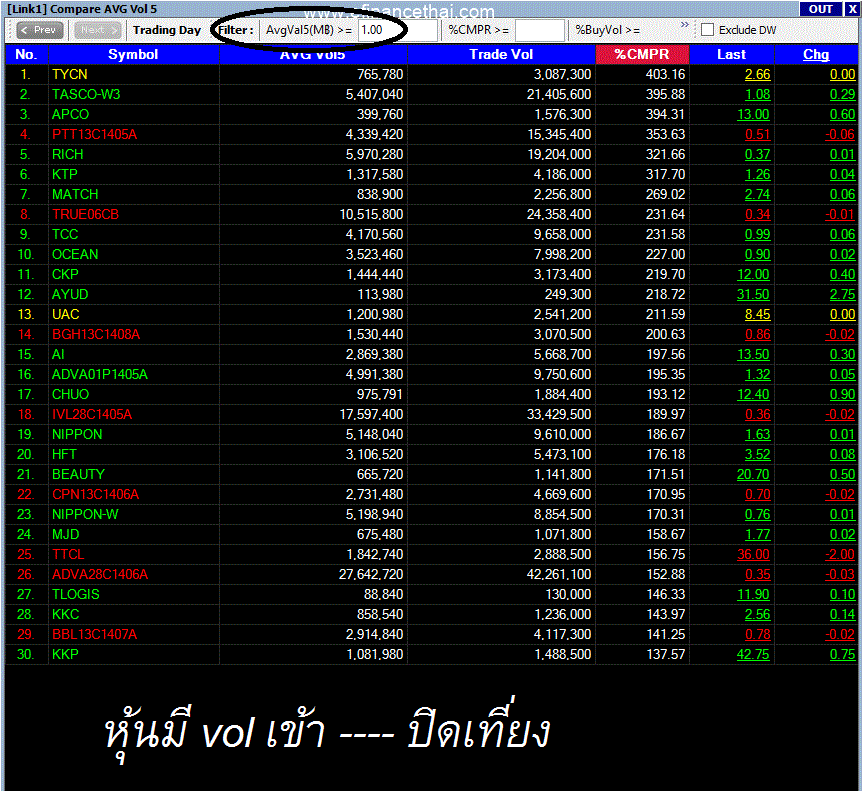Select symbol PTT13C1405A
This screenshot has height=791, width=864.
[94, 134]
